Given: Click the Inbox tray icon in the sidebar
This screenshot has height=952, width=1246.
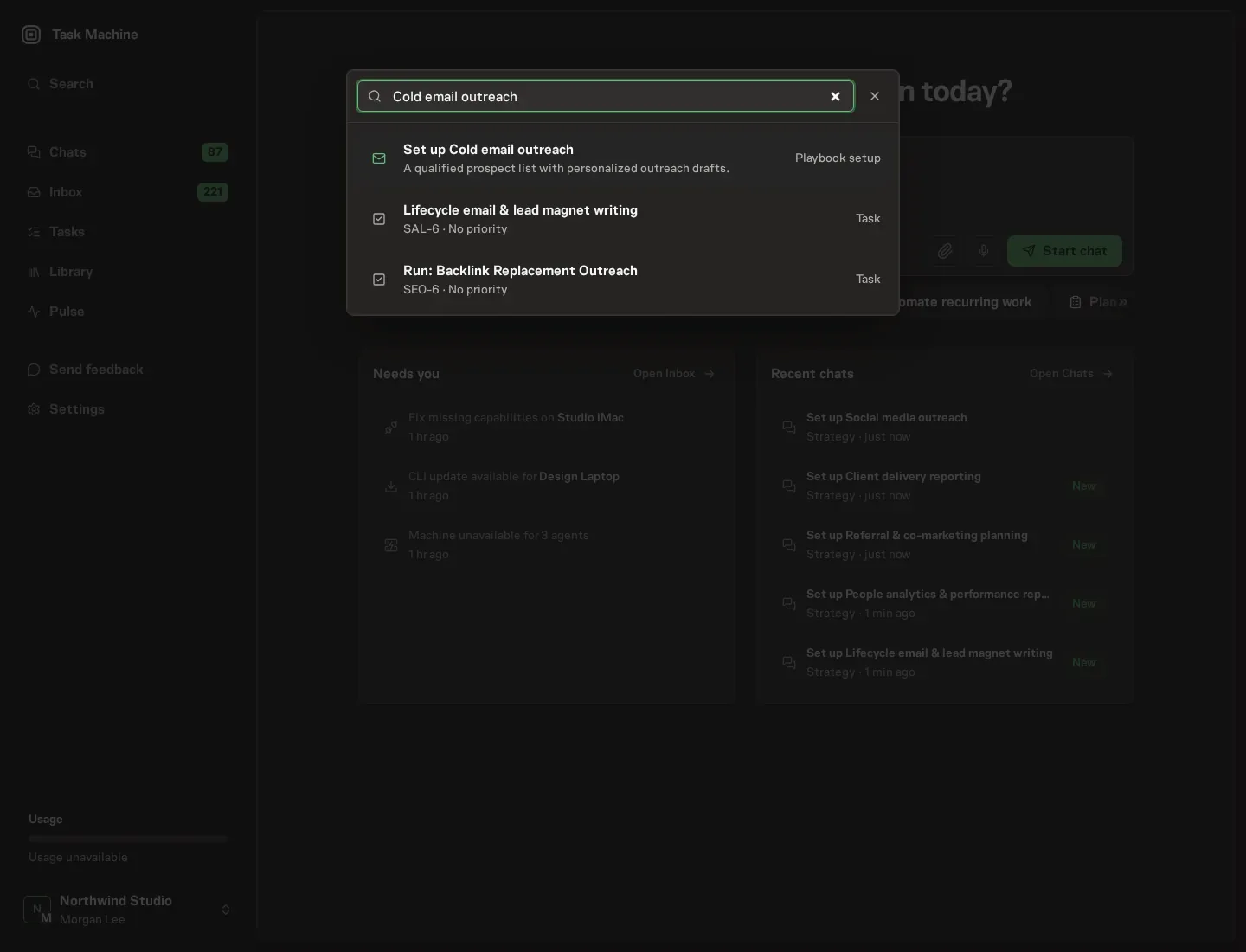Looking at the screenshot, I should (x=34, y=192).
